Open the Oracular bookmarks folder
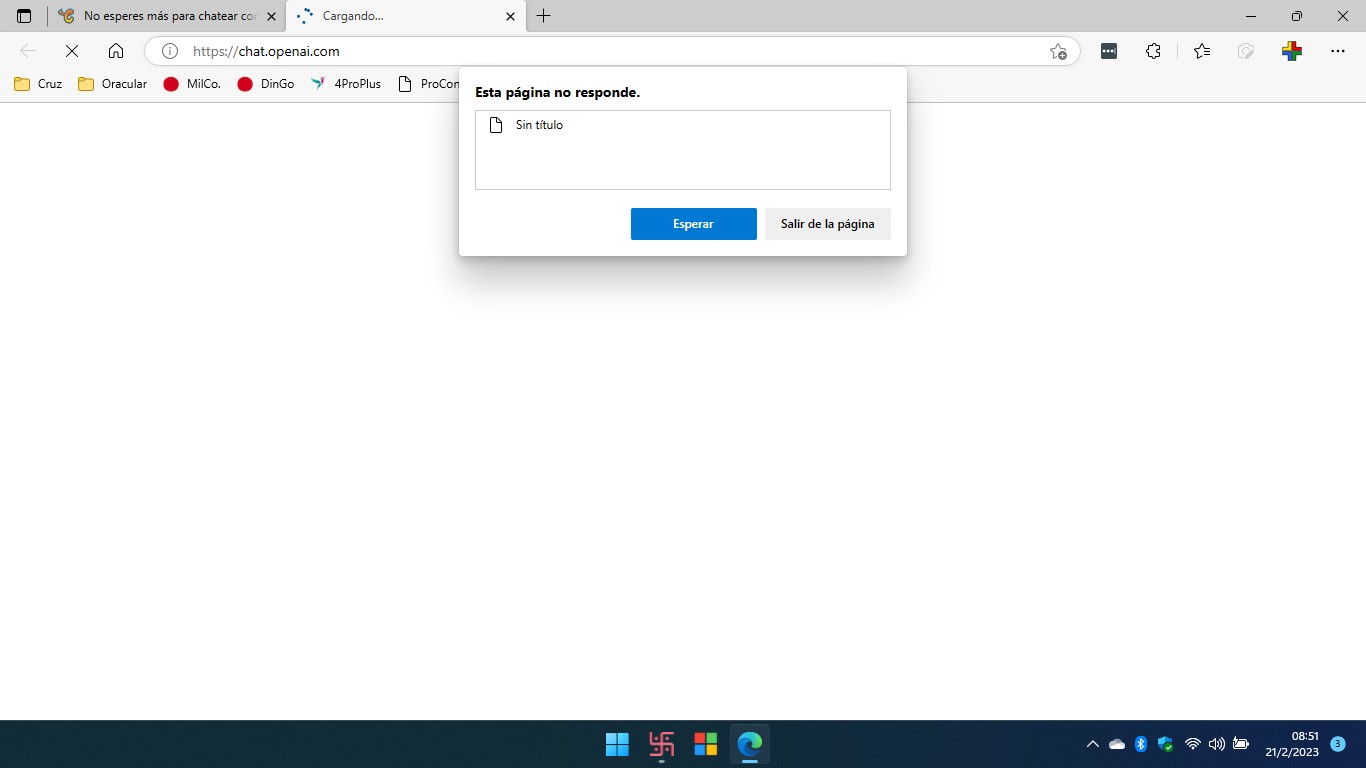The width and height of the screenshot is (1366, 768). 112,84
